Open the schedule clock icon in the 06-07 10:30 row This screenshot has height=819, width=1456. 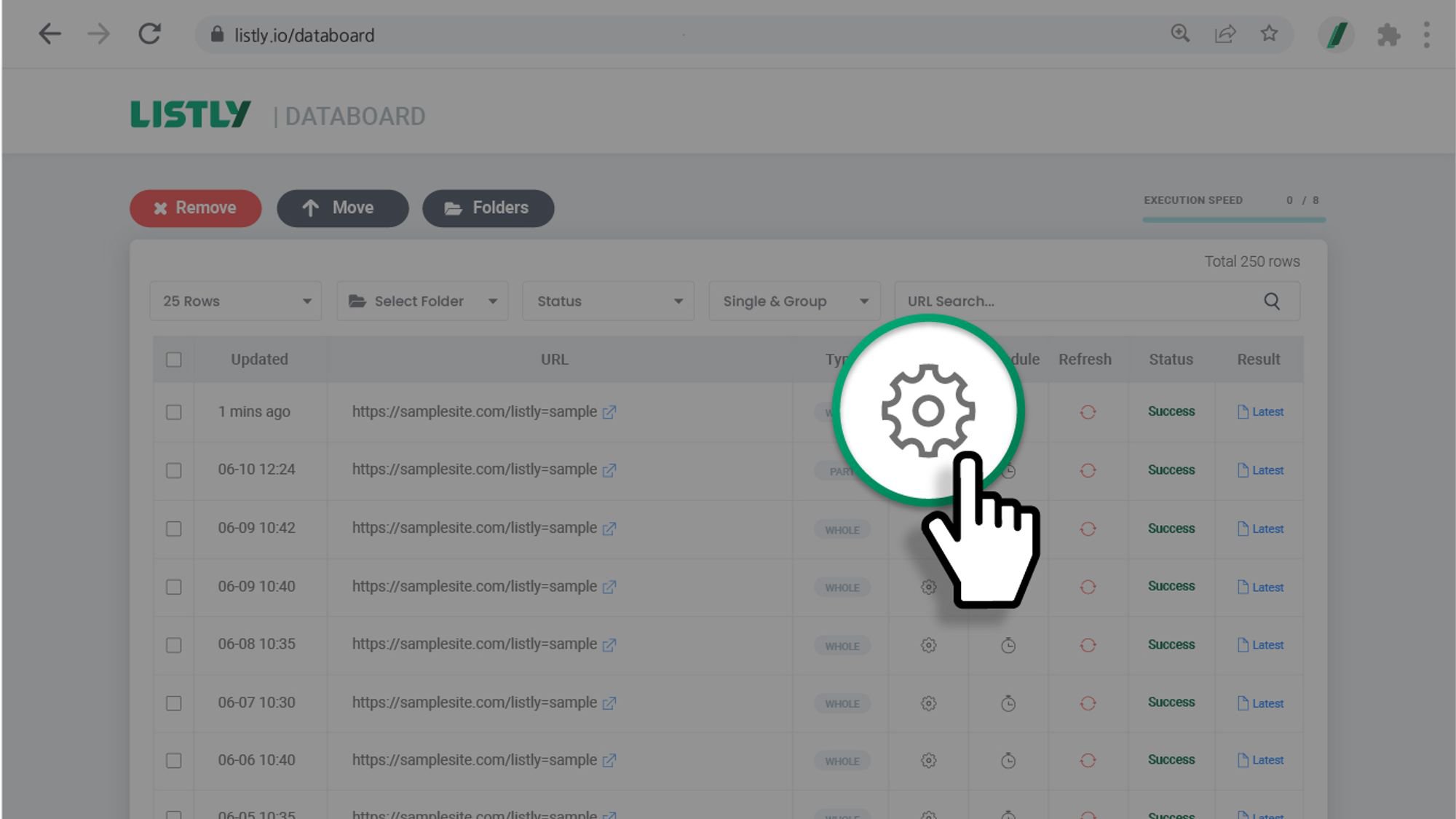[x=1008, y=703]
